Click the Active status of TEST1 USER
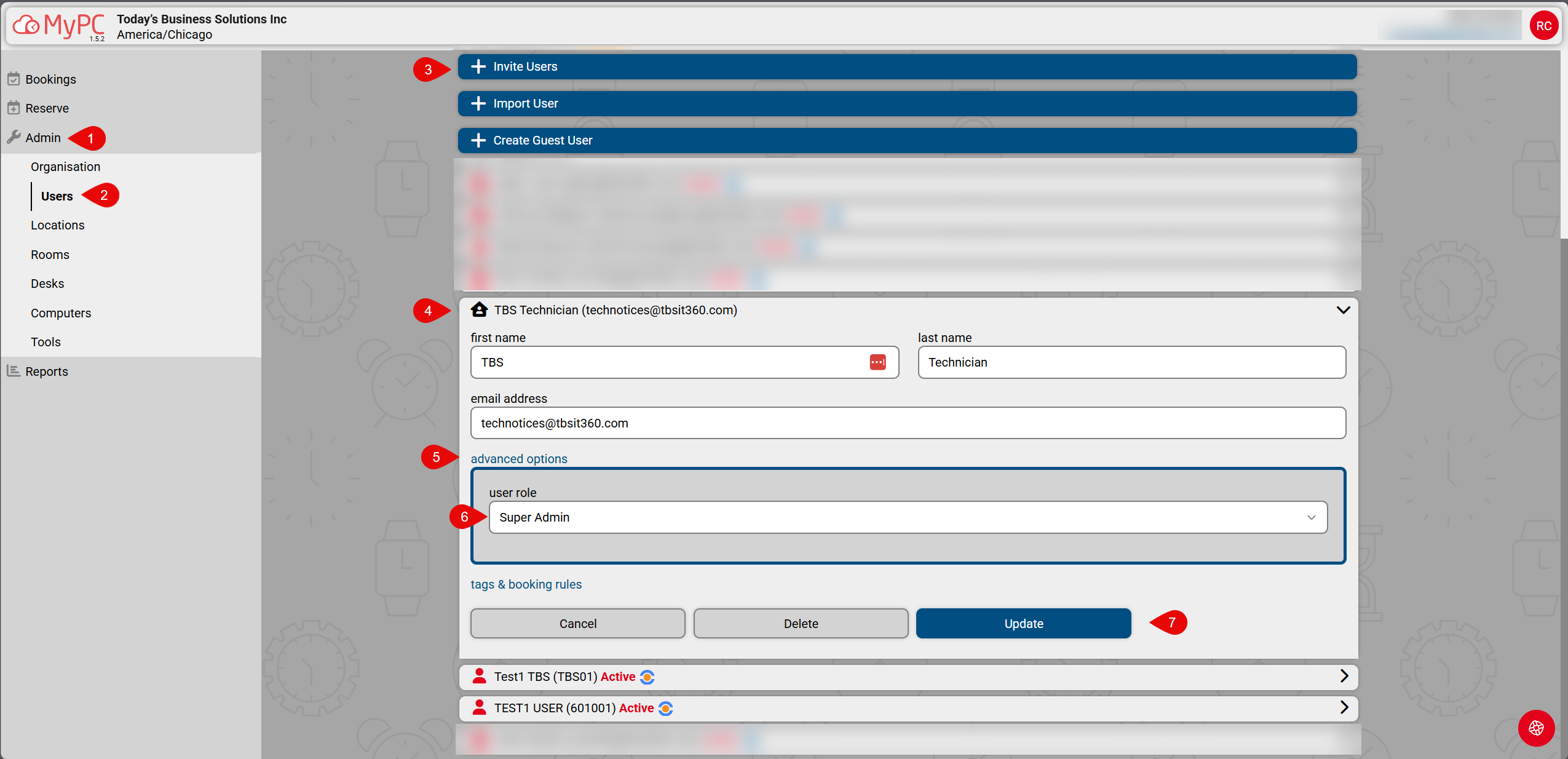Screen dimensions: 1568x759 click(636, 708)
